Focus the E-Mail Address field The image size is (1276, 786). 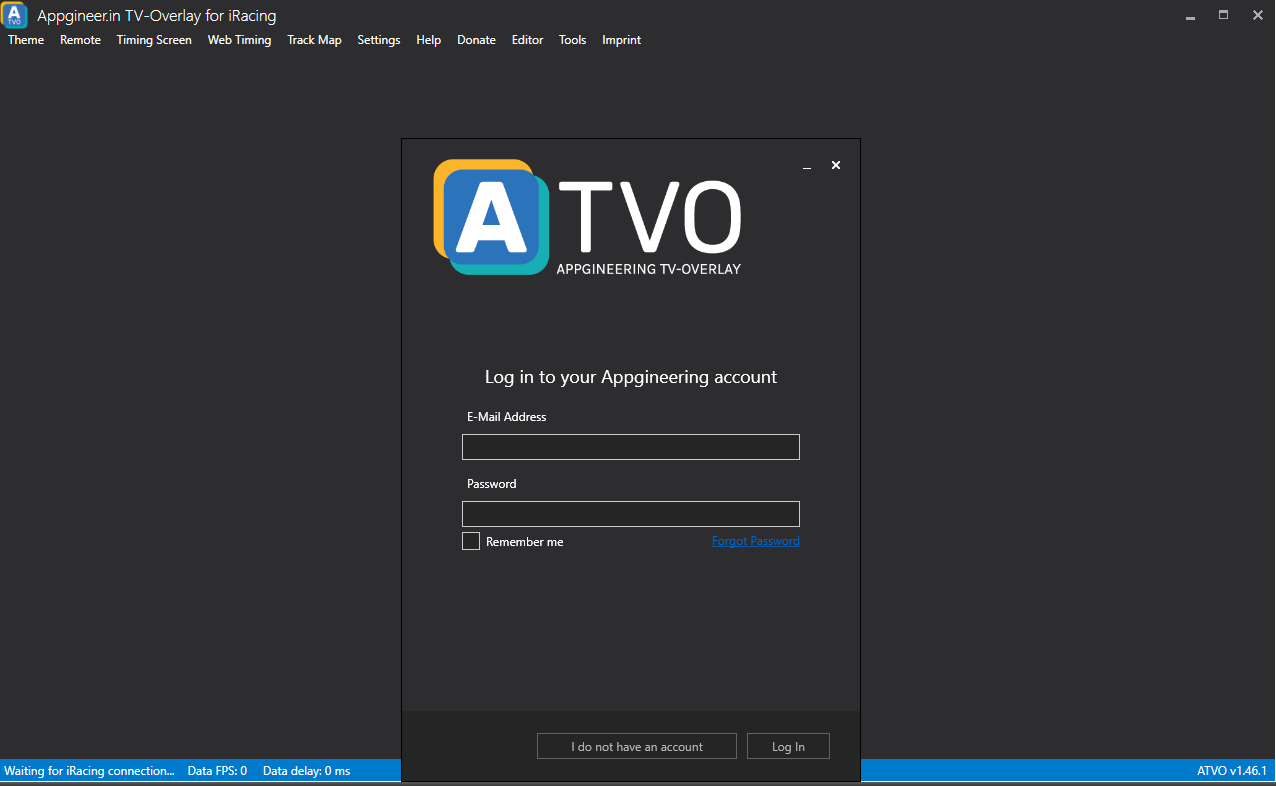(630, 447)
